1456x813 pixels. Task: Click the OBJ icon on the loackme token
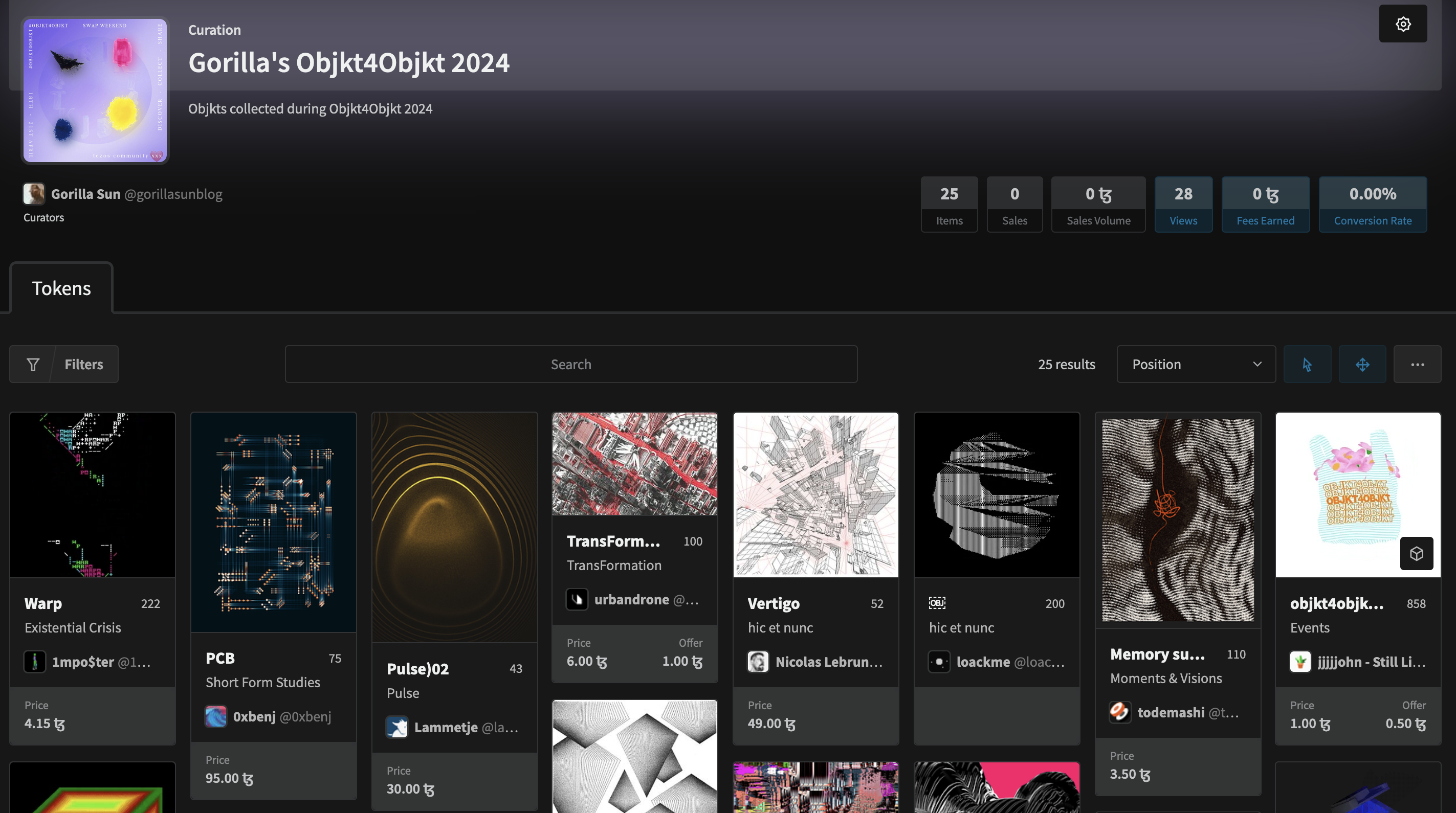point(937,603)
